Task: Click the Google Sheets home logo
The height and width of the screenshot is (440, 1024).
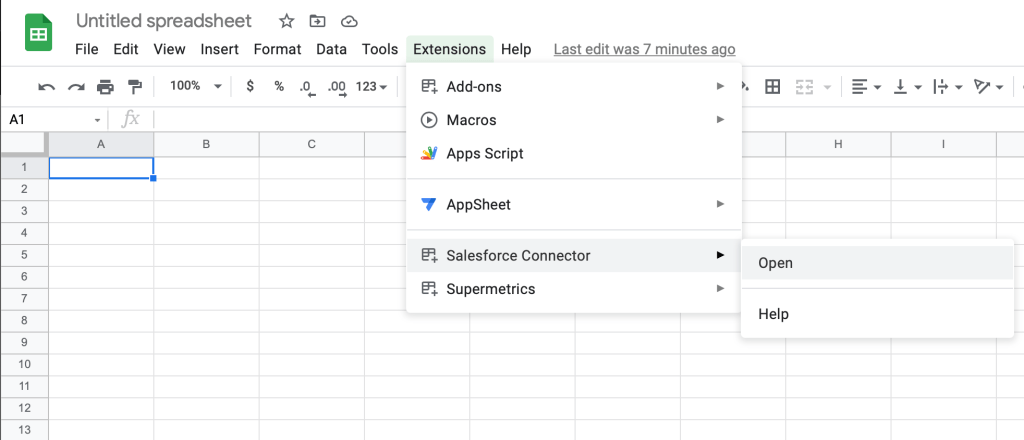Action: pyautogui.click(x=39, y=33)
